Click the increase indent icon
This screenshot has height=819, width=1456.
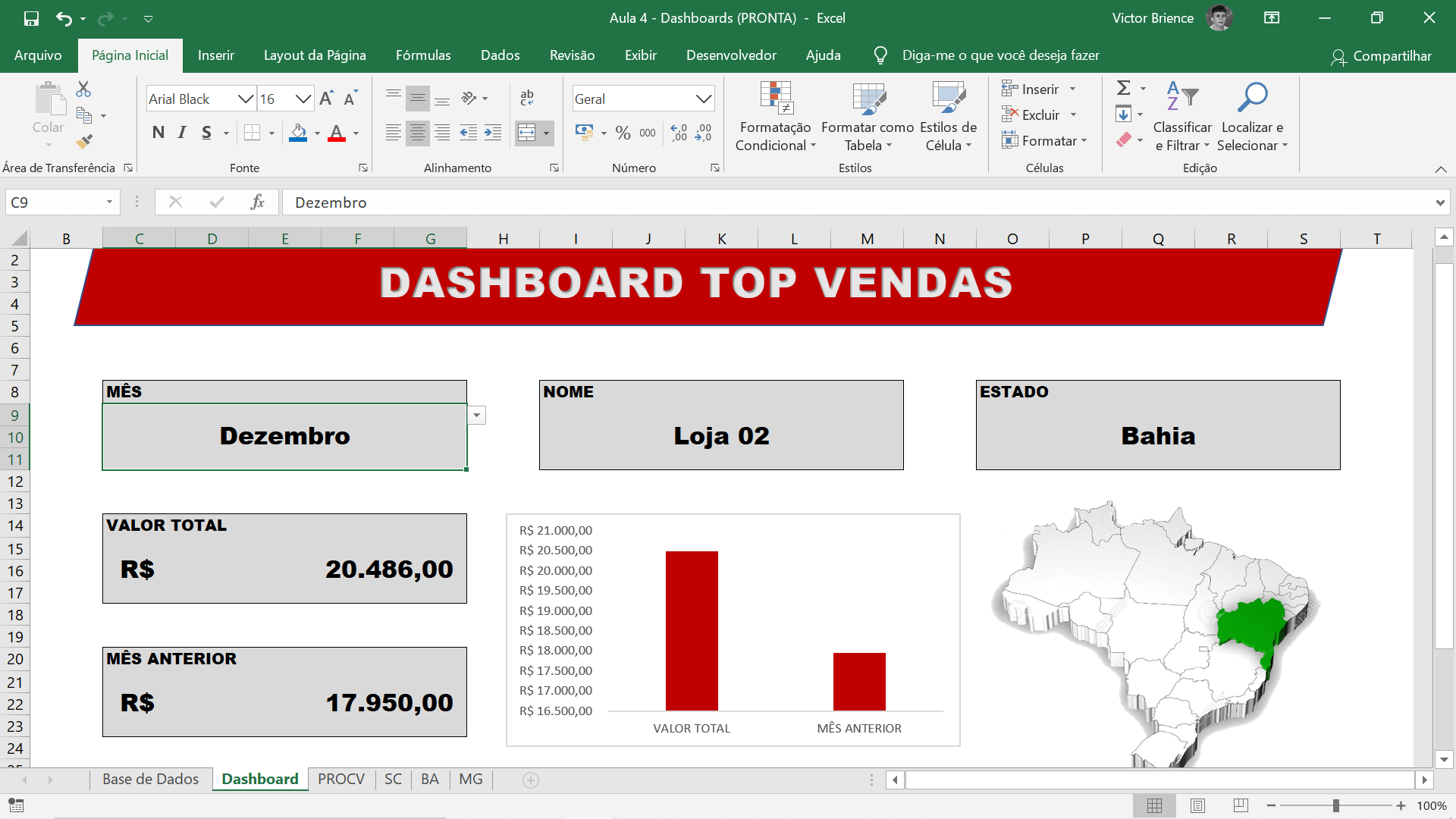point(493,133)
